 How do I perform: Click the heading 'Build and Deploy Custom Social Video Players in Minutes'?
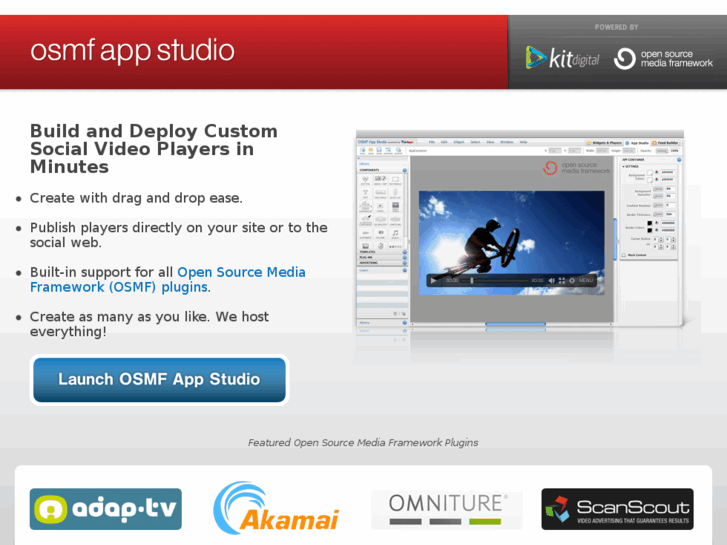pyautogui.click(x=154, y=149)
